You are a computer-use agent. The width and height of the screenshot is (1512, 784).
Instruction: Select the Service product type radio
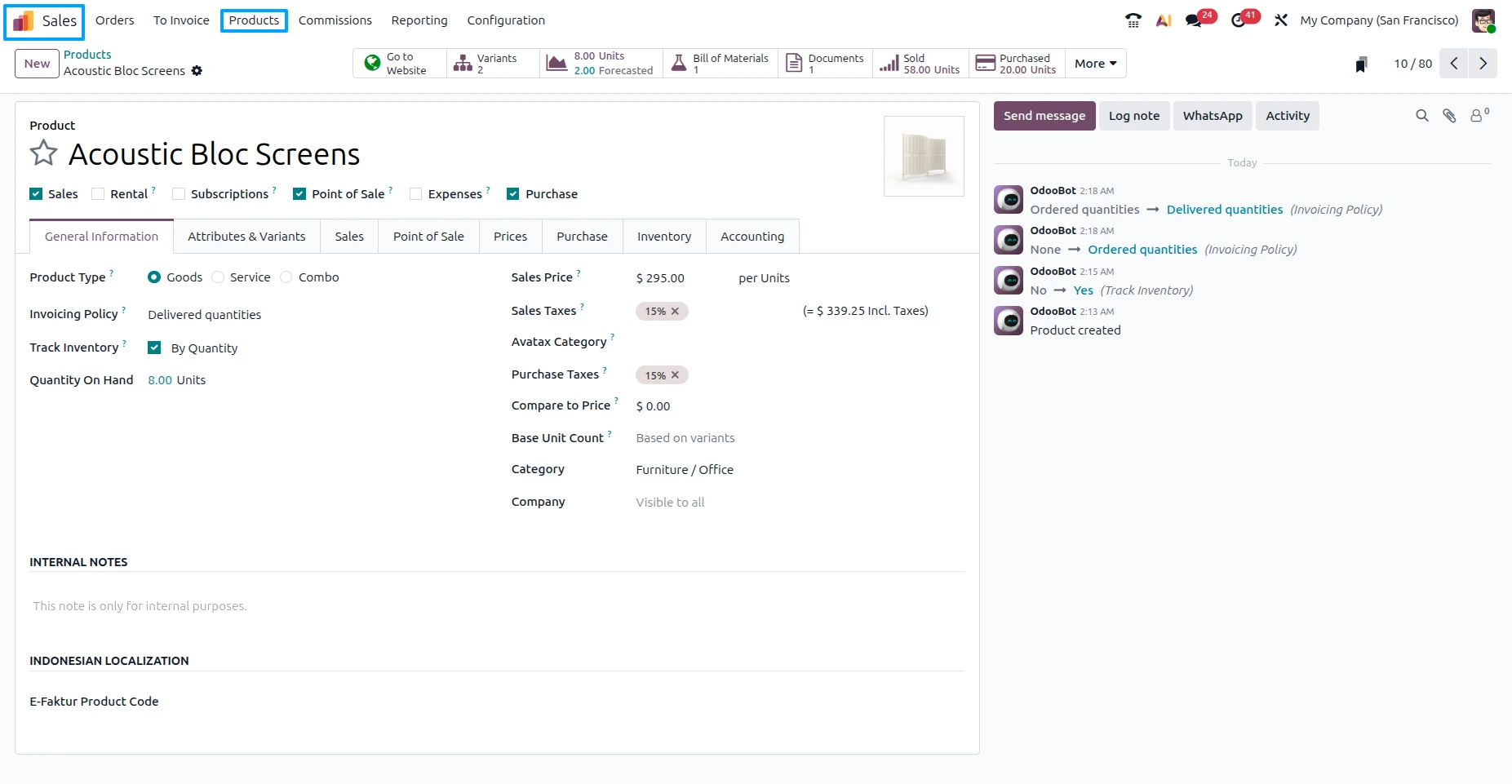pyautogui.click(x=218, y=277)
